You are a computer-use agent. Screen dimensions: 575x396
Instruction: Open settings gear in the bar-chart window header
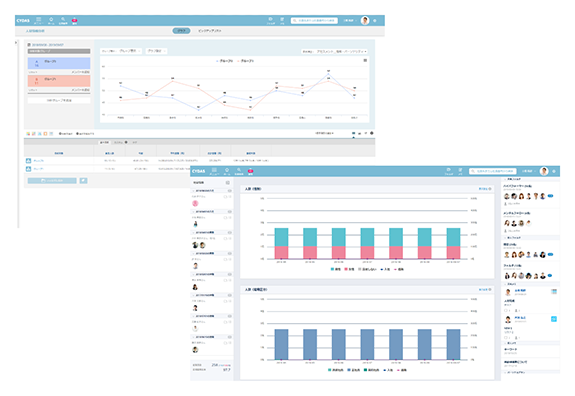554,171
